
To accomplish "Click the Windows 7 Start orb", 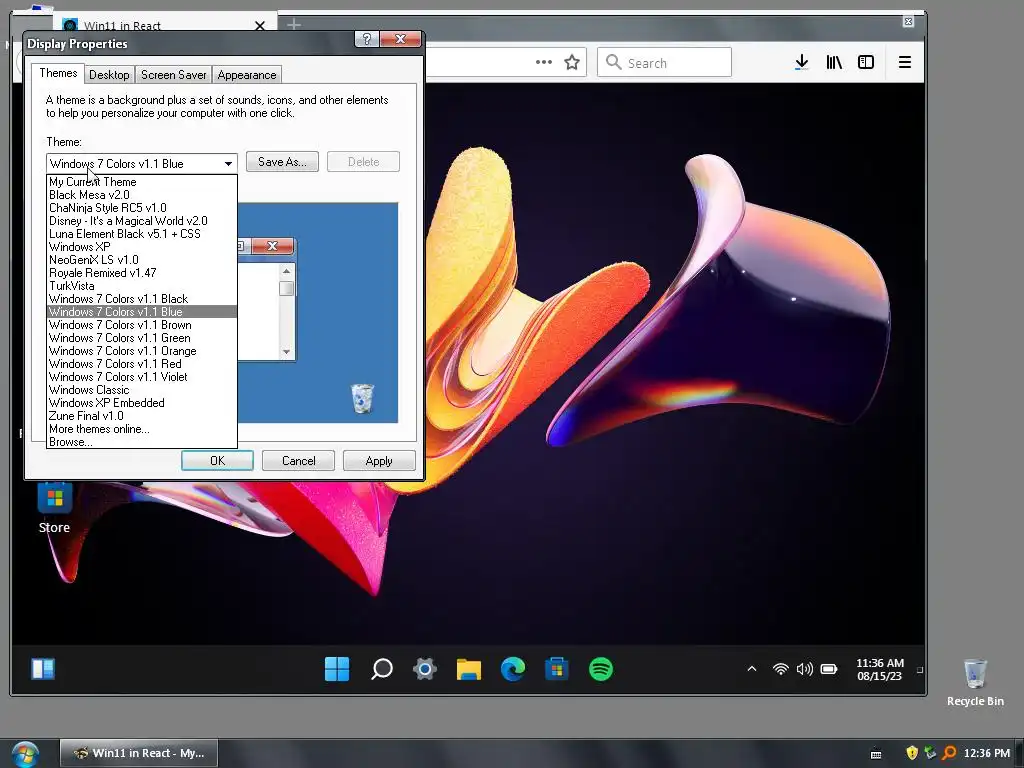I will 25,754.
